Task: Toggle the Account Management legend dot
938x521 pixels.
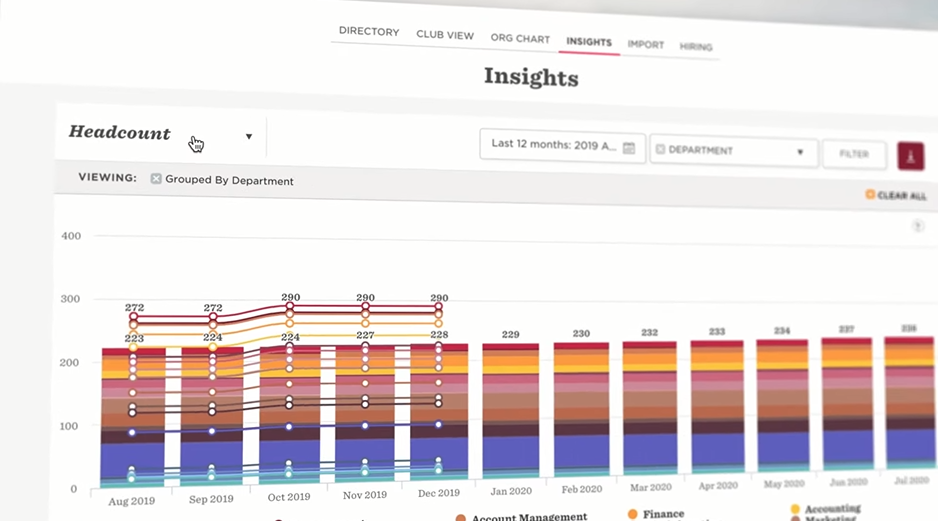Action: (461, 518)
